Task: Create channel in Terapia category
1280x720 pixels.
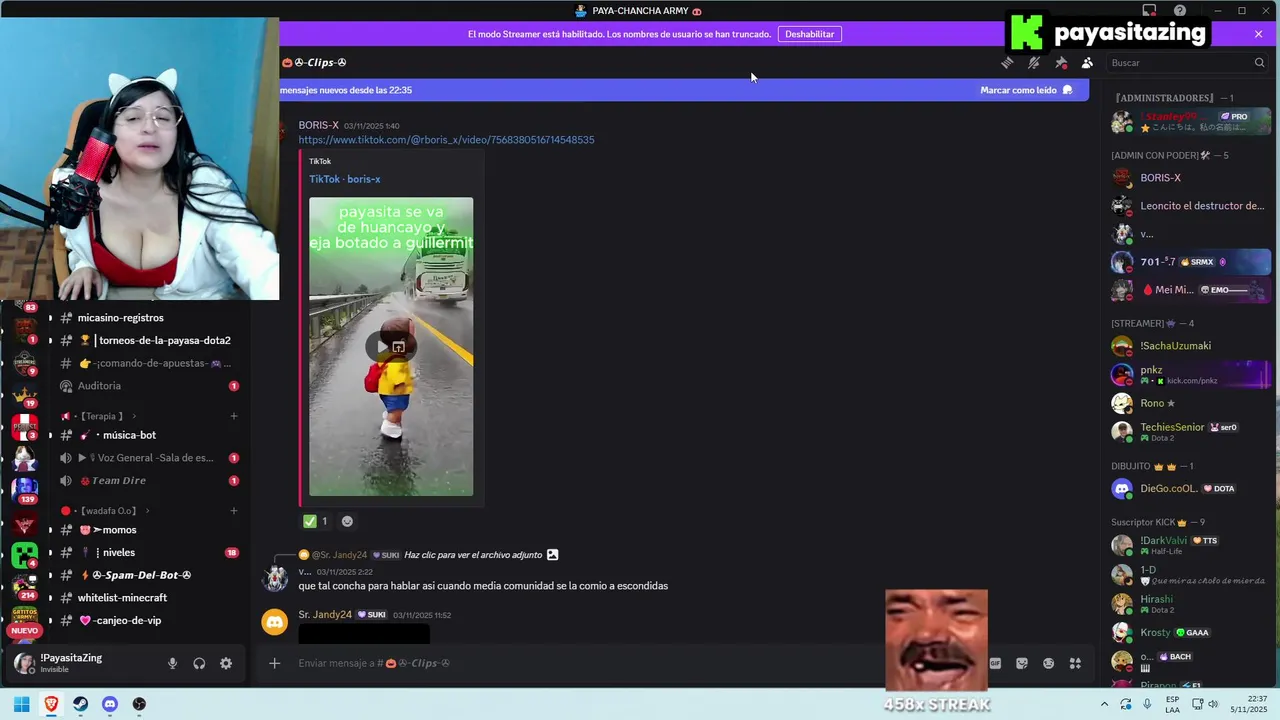Action: click(x=234, y=416)
